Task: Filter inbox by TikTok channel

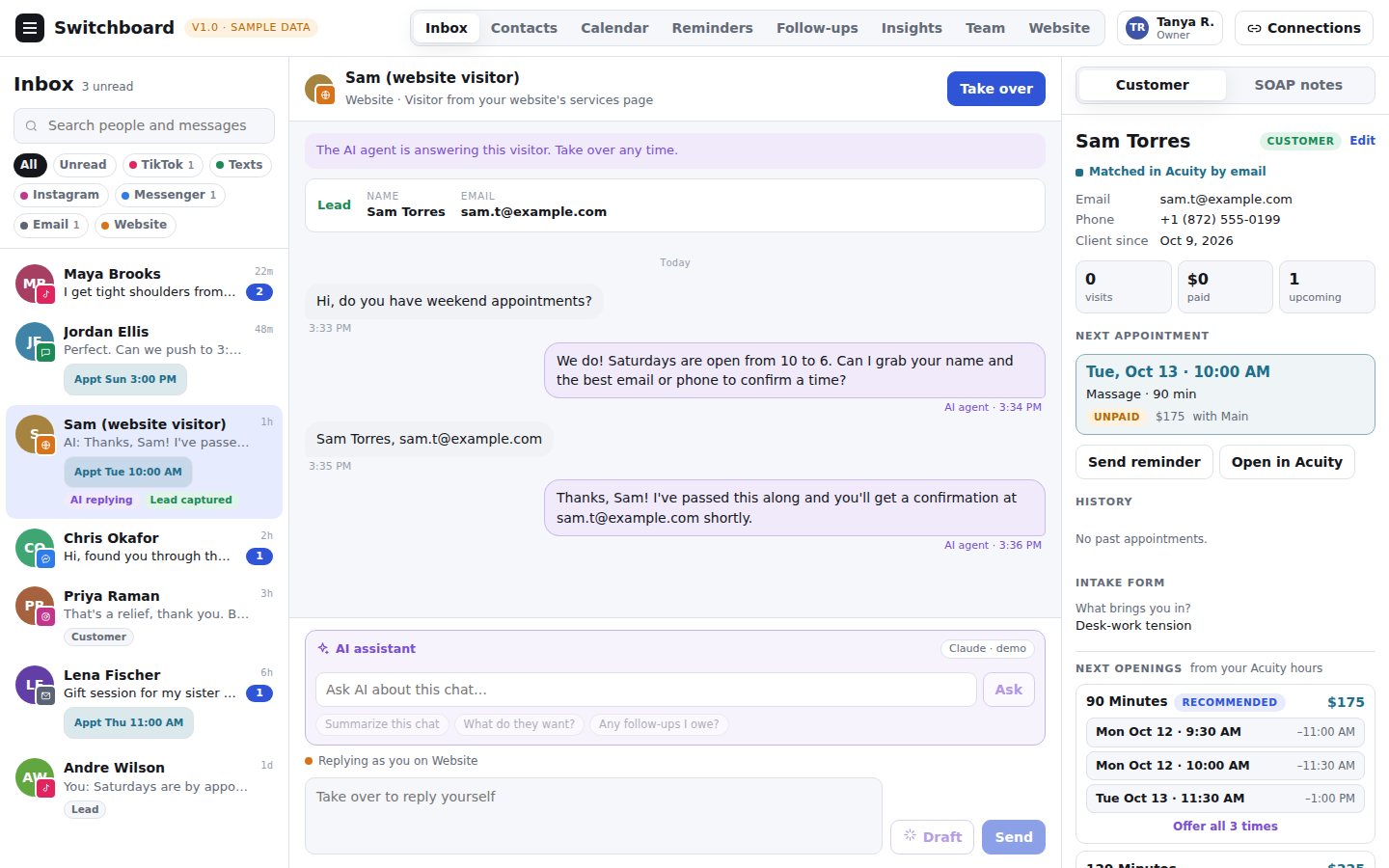Action: click(162, 165)
